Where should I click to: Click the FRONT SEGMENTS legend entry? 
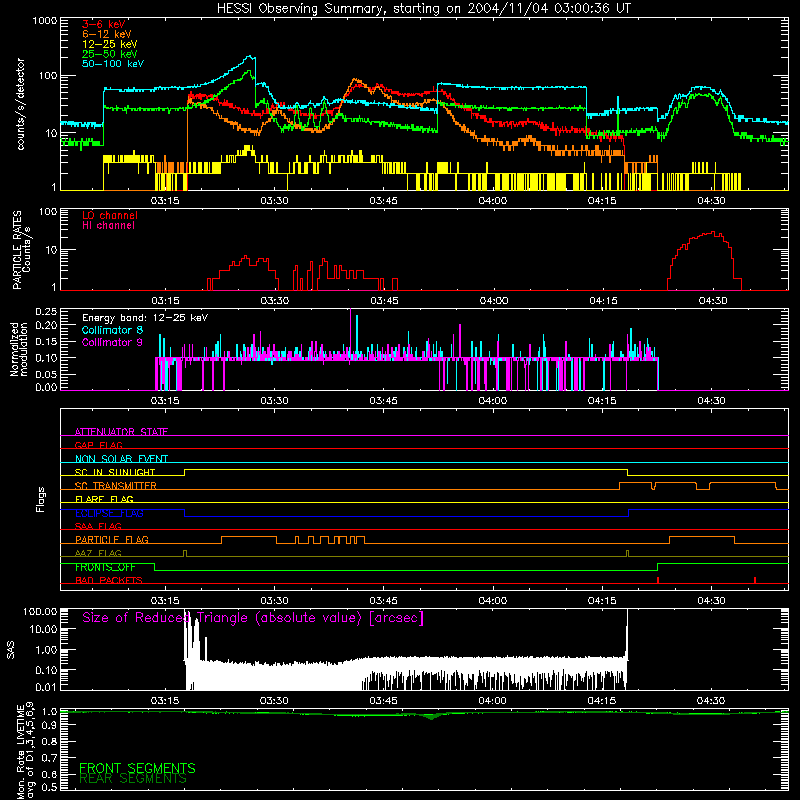point(137,768)
